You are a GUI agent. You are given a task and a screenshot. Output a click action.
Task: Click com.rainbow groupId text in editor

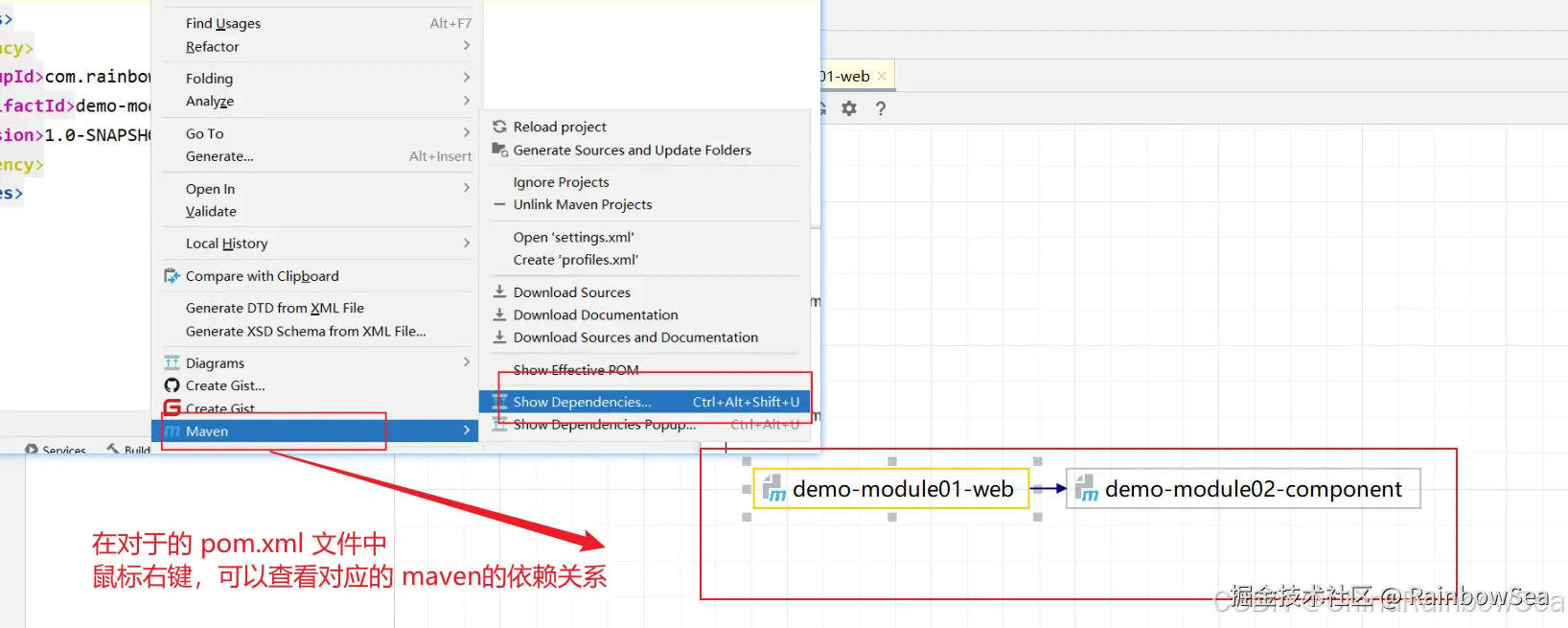(98, 77)
